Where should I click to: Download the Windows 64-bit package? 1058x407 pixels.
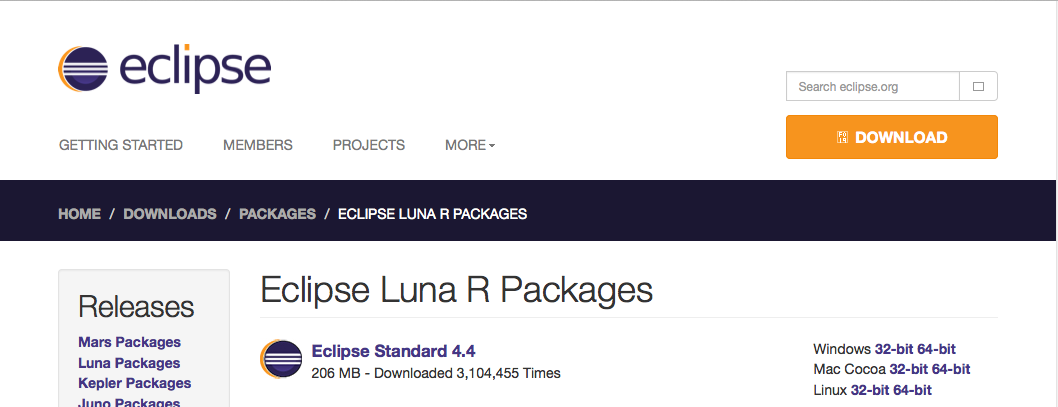pyautogui.click(x=935, y=349)
